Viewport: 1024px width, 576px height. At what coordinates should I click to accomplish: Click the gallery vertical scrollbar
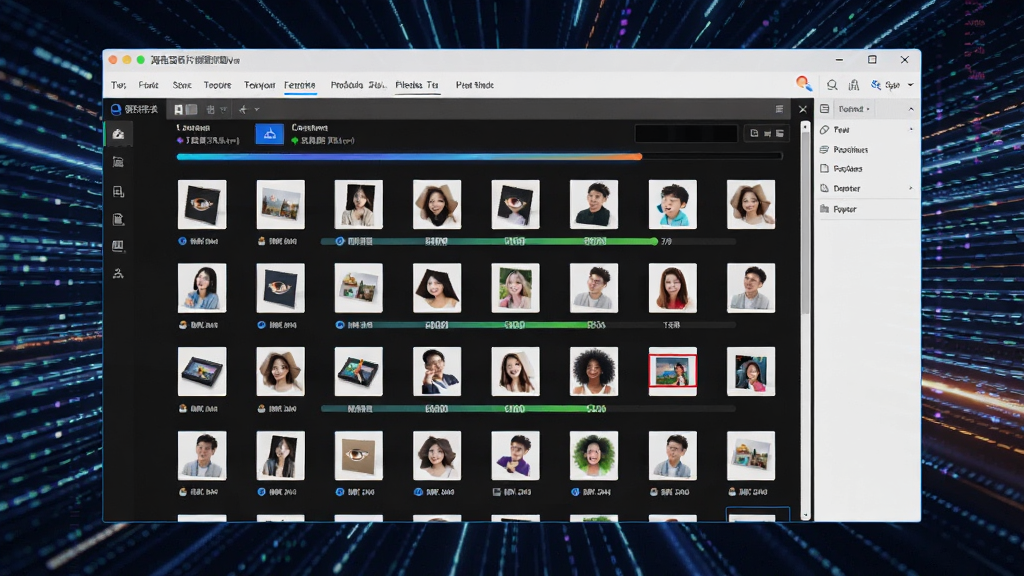tap(805, 222)
